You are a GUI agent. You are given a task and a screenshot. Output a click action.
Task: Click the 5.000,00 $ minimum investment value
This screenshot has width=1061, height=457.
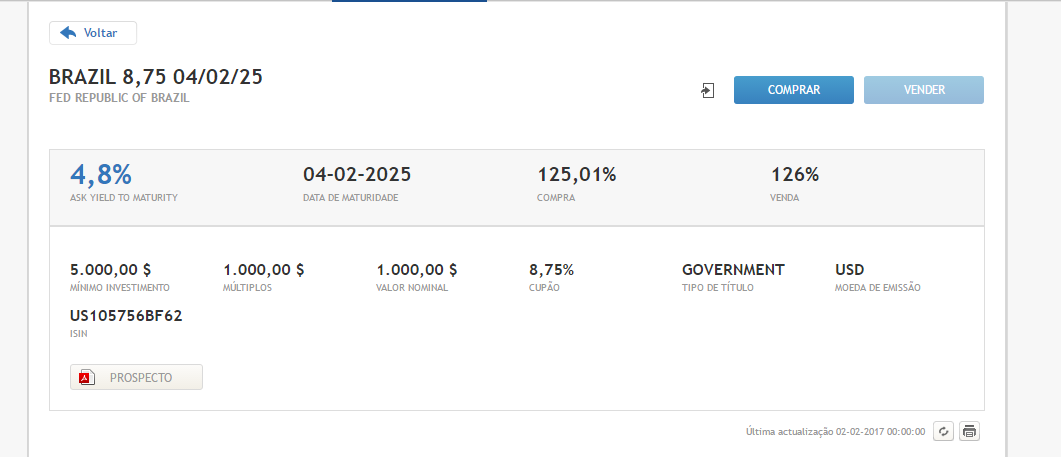[x=110, y=269]
